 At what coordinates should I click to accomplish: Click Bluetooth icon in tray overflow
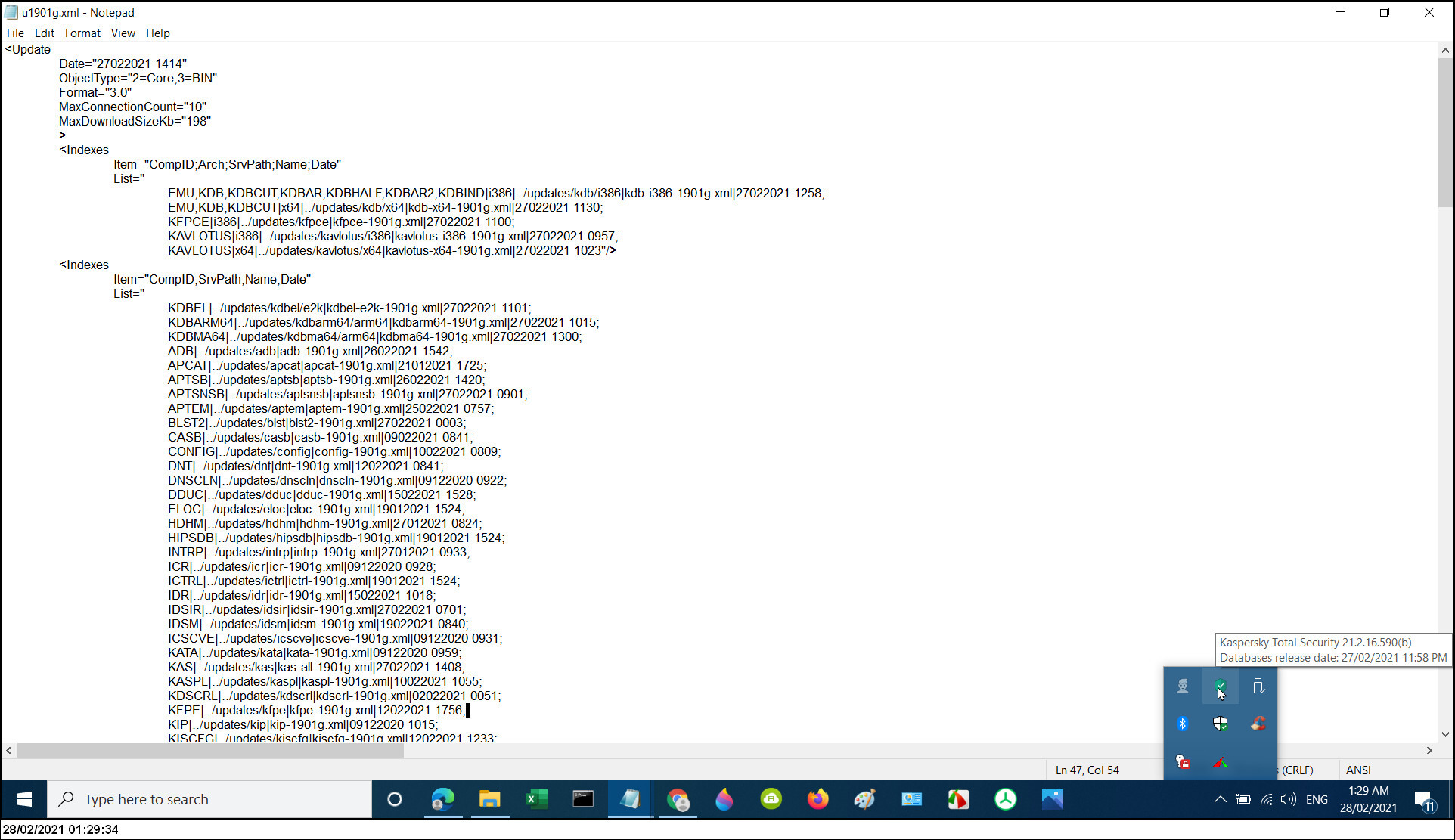(1183, 724)
